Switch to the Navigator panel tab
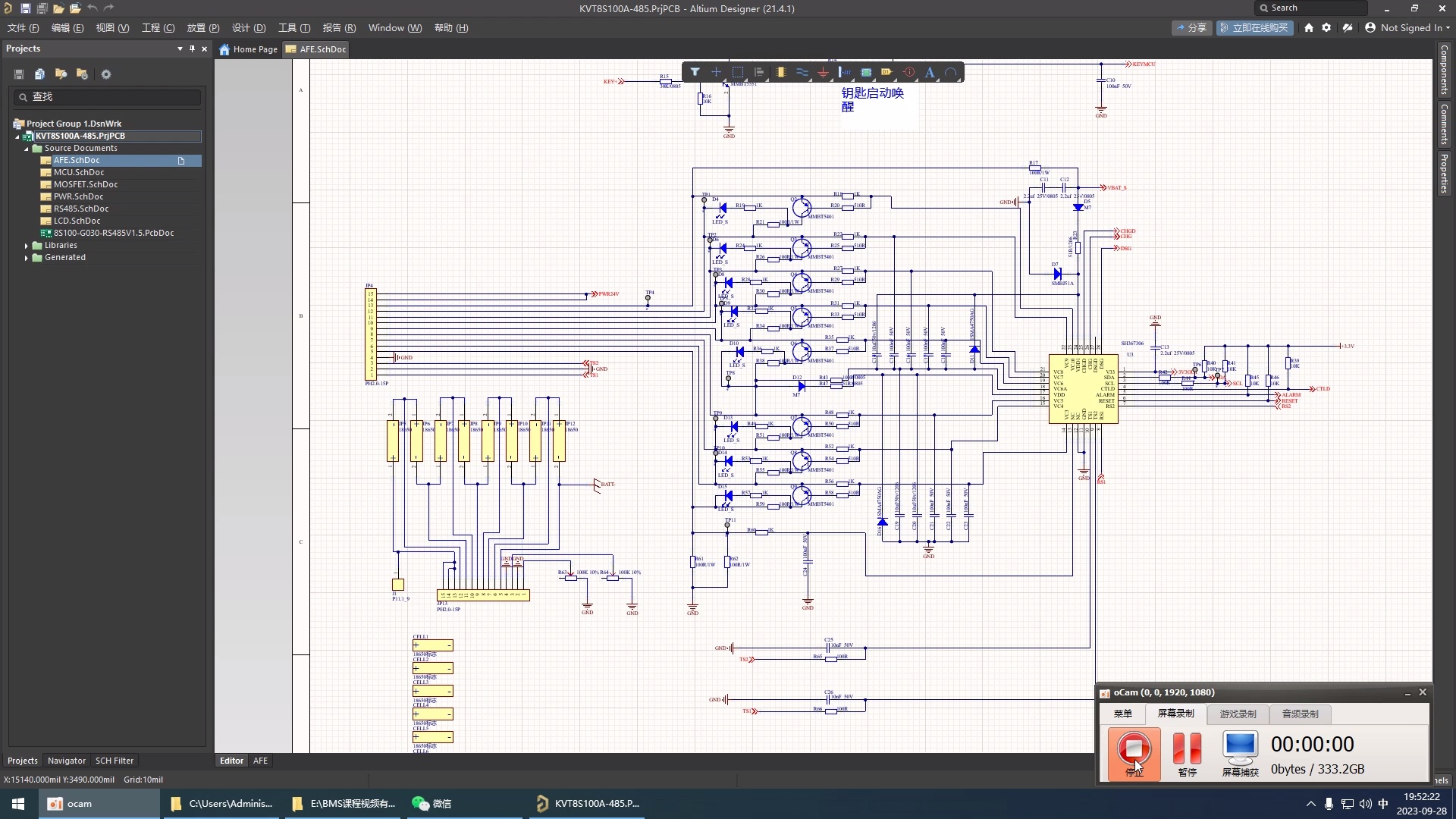Viewport: 1456px width, 819px height. (67, 761)
